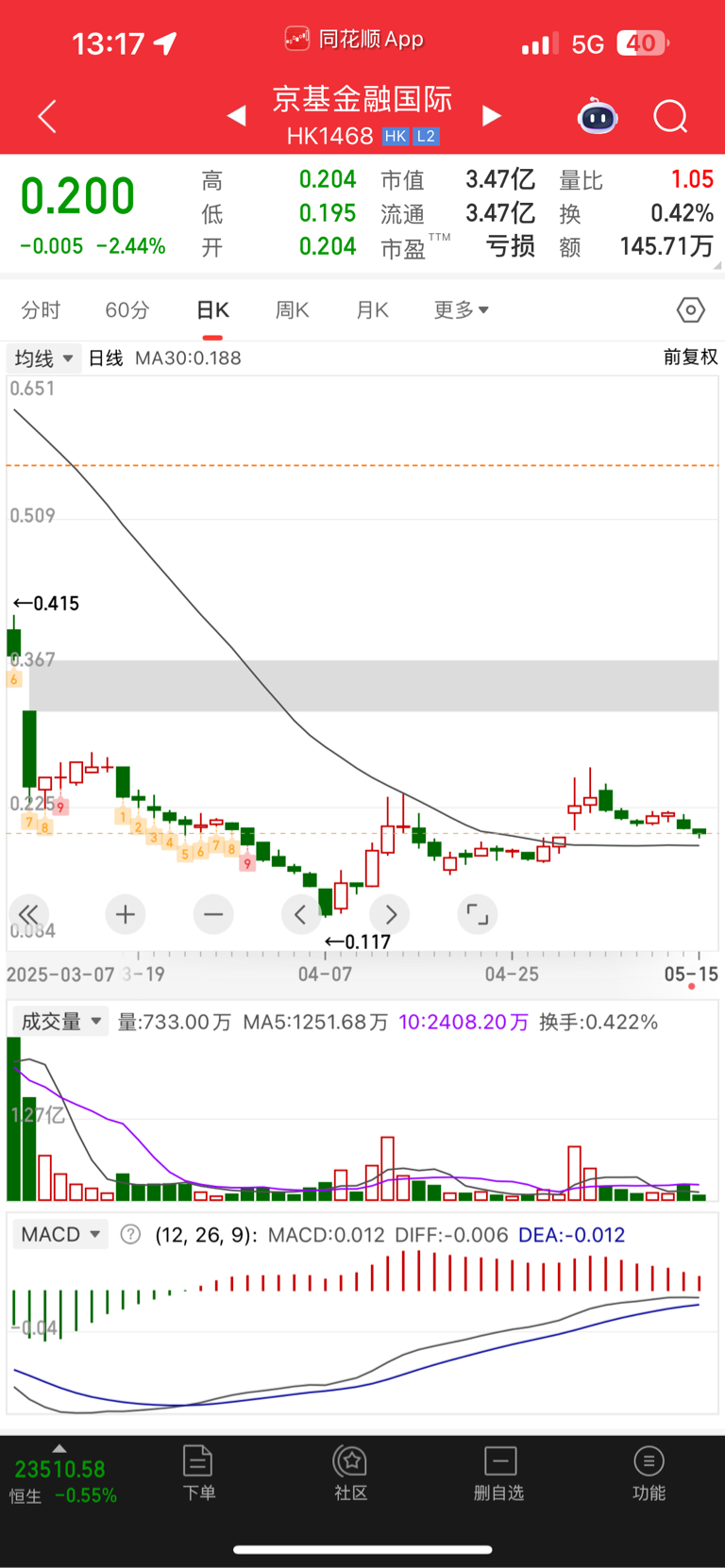Screen dimensions: 725x1568
Task: Switch to next stock with right triangle
Action: [491, 116]
